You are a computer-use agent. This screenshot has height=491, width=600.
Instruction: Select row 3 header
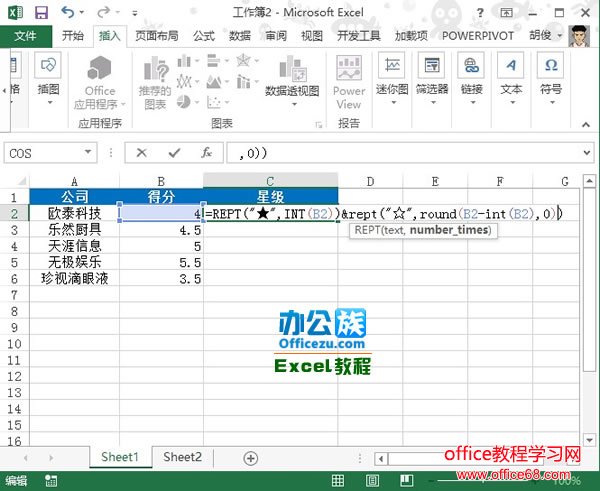pyautogui.click(x=14, y=230)
